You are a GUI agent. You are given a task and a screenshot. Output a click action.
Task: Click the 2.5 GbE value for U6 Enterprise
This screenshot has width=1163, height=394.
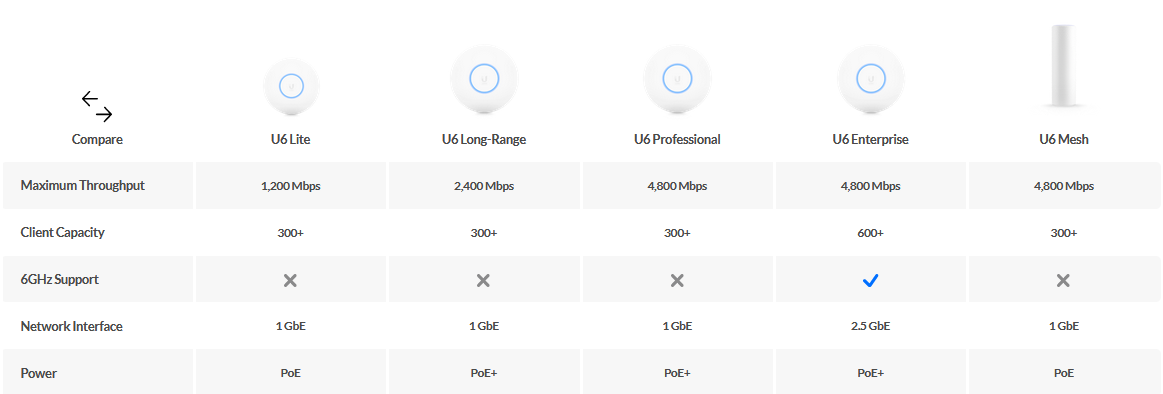[x=871, y=326]
